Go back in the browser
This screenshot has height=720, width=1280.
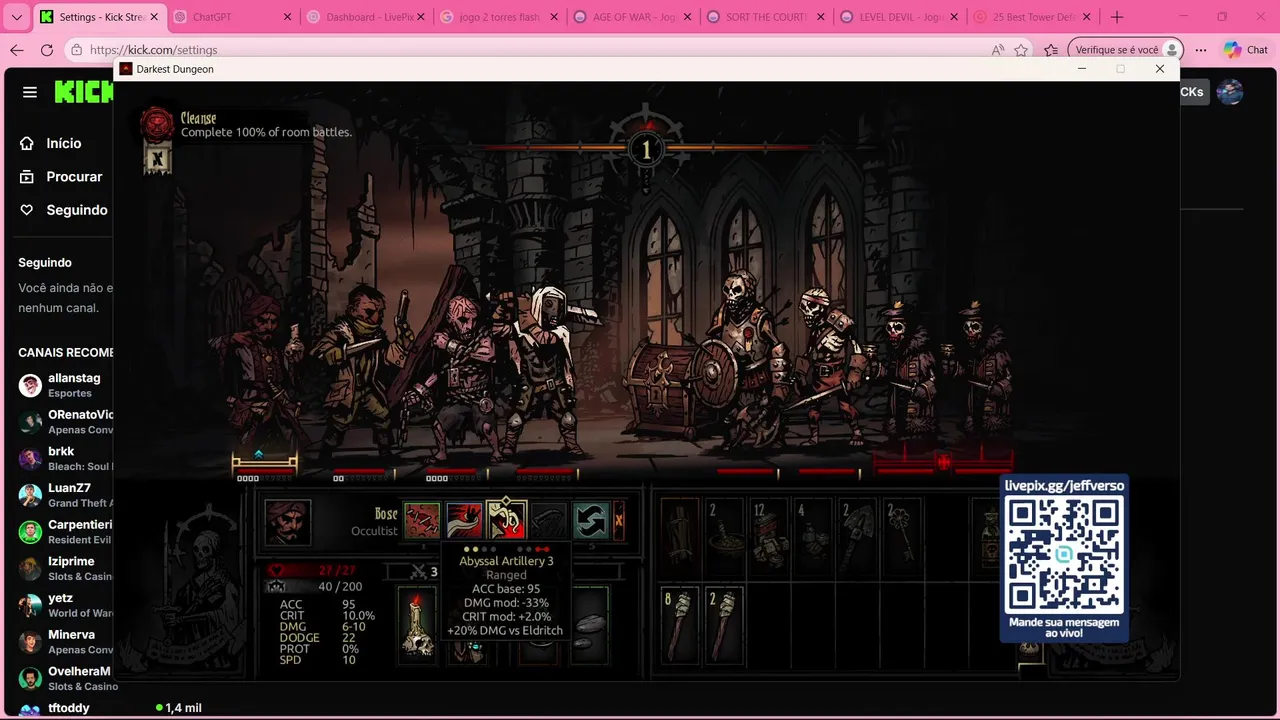coord(17,50)
